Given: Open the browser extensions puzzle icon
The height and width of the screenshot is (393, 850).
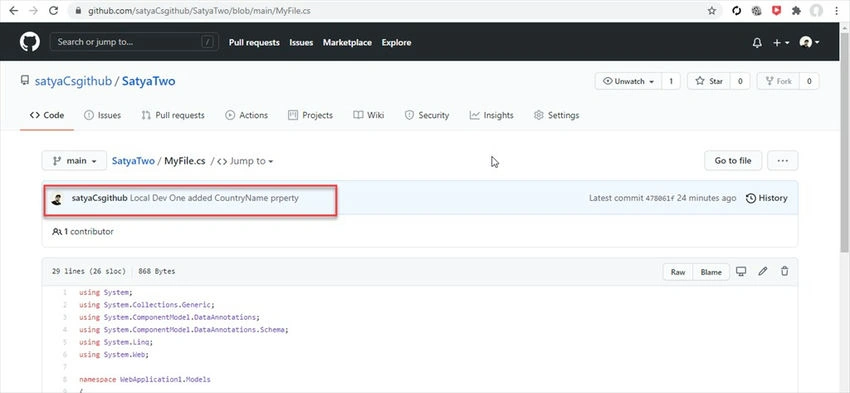Looking at the screenshot, I should point(796,11).
